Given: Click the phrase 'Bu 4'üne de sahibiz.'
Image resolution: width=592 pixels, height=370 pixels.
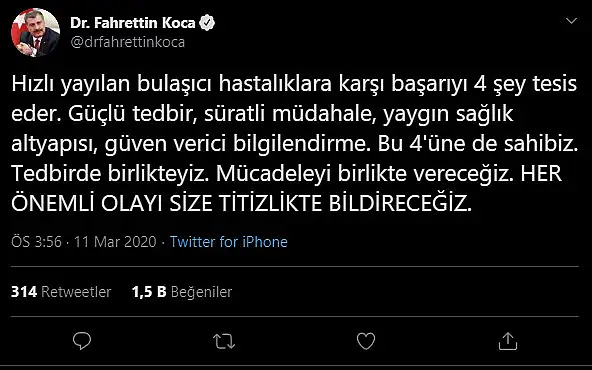Looking at the screenshot, I should [478, 145].
